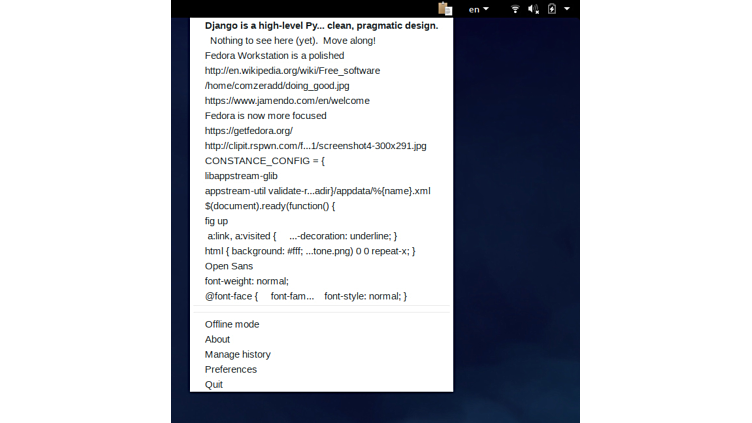752x423 pixels.
Task: Choose the '$(document).ready(function() {' entry
Action: [x=270, y=205]
